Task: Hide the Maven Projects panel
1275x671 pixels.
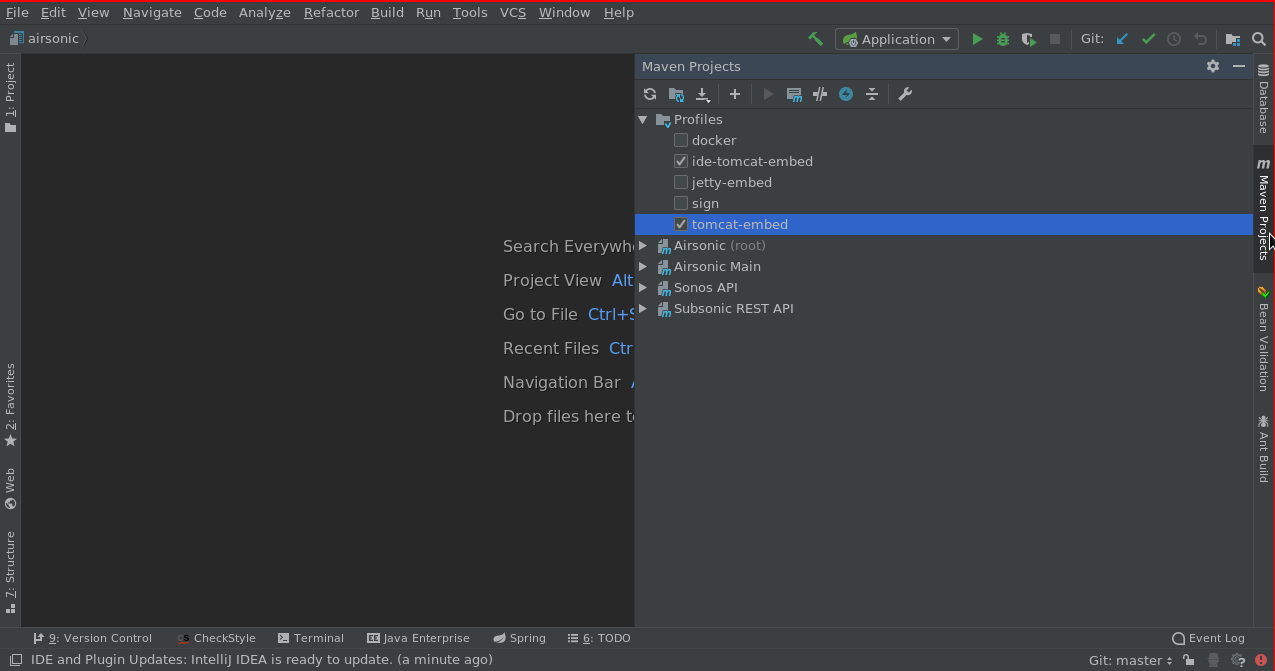Action: pos(1239,66)
